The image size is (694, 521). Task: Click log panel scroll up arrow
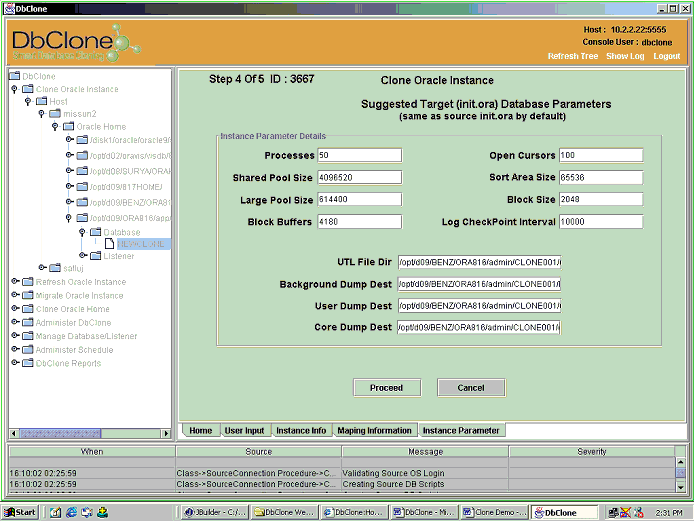tap(681, 462)
